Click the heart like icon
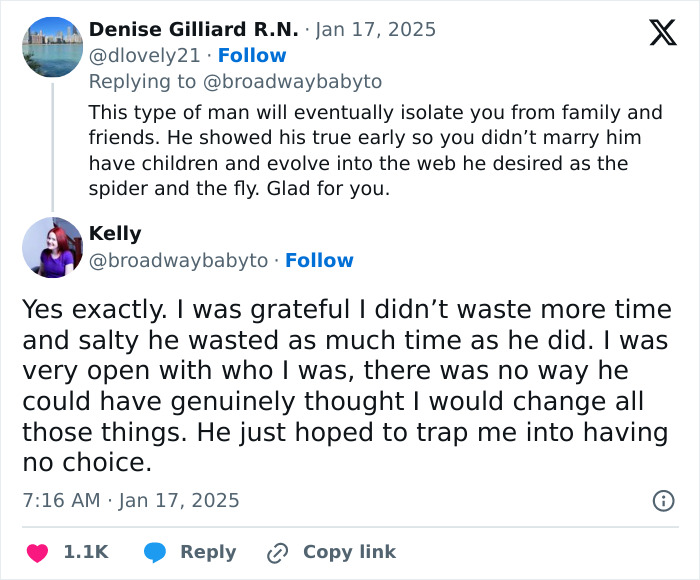700x580 pixels. 37,552
